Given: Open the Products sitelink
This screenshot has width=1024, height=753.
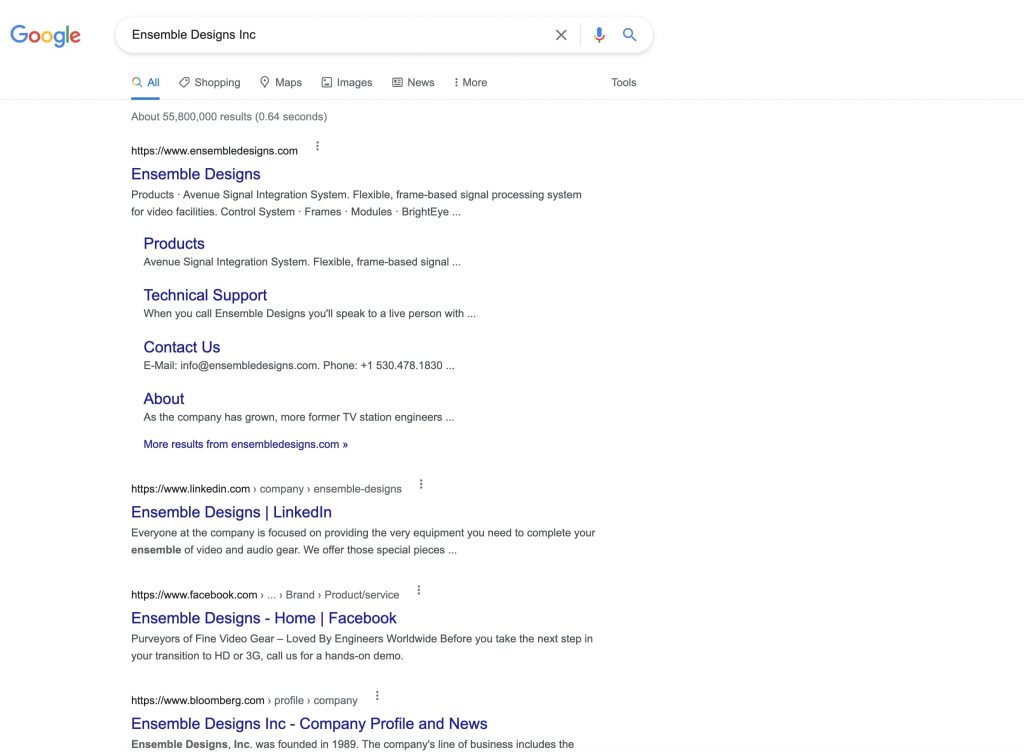Looking at the screenshot, I should point(174,244).
